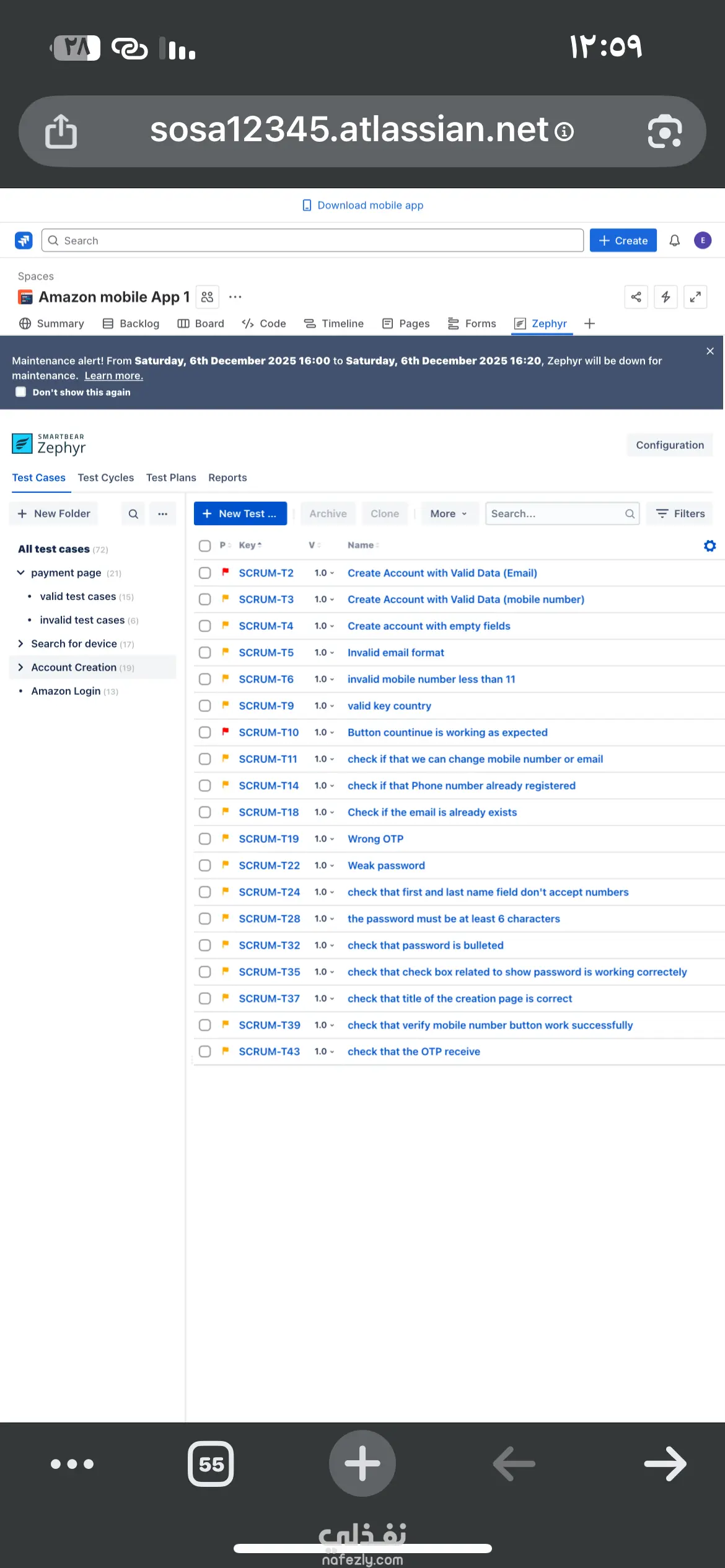
Task: Click the project share icon
Action: pyautogui.click(x=636, y=297)
